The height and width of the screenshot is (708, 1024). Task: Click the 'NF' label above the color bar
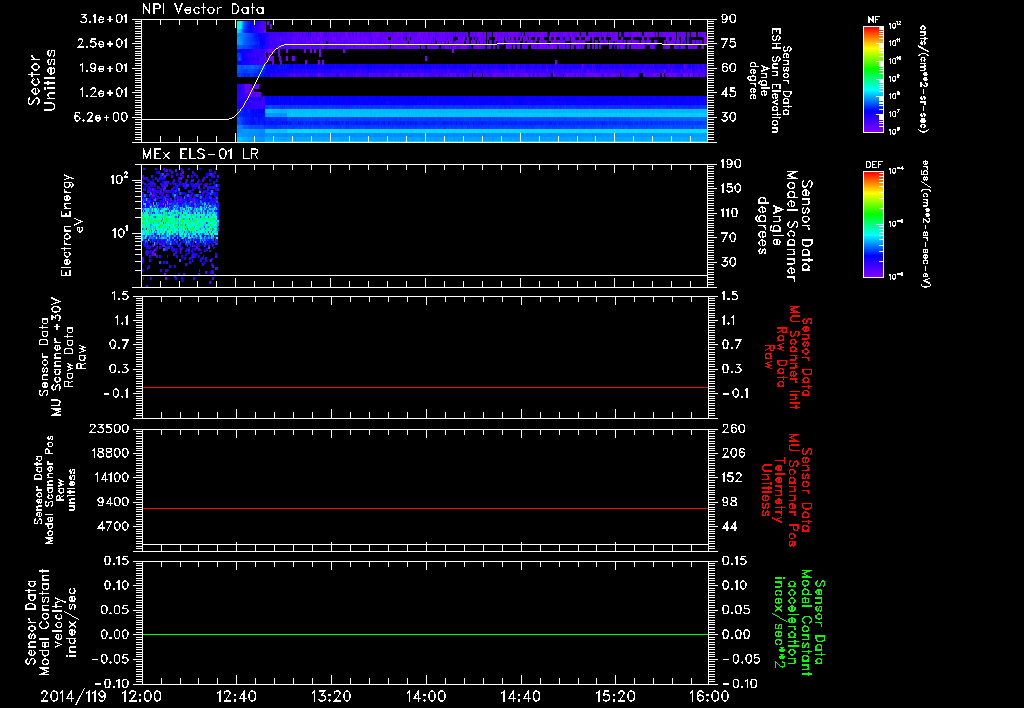873,20
